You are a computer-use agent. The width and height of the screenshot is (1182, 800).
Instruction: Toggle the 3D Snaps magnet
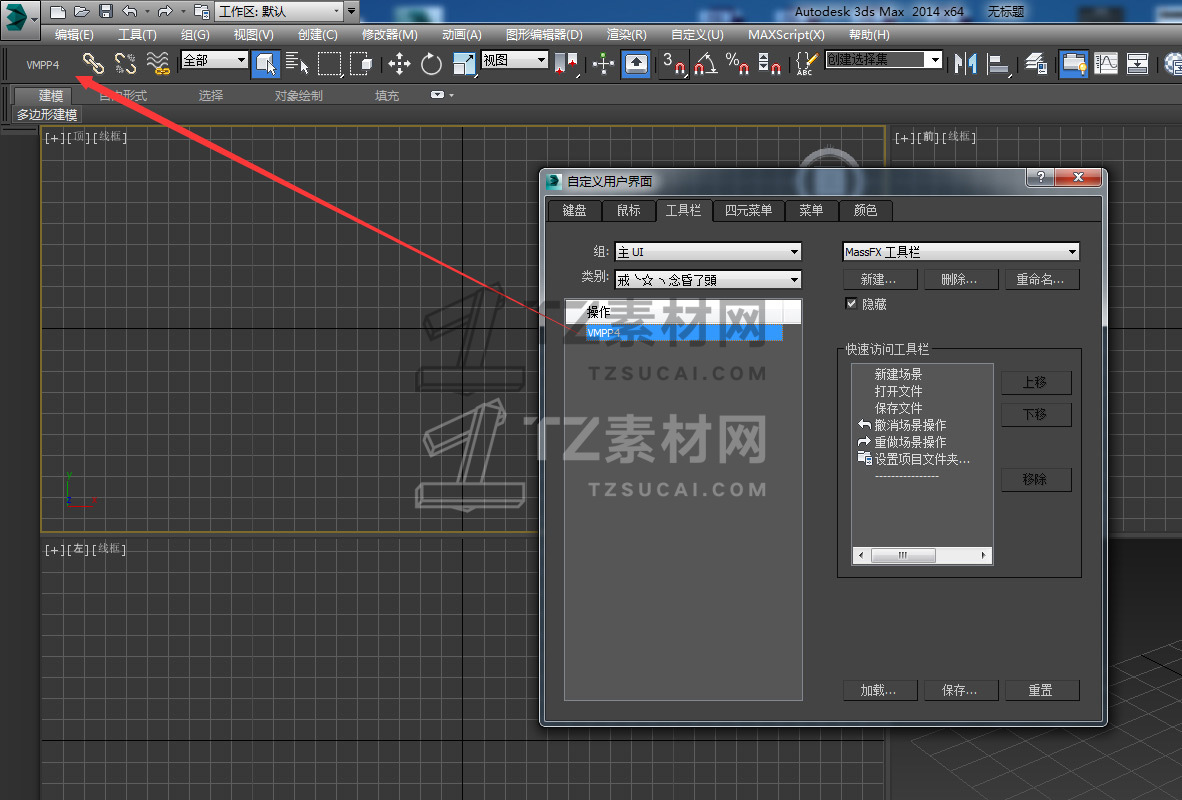pyautogui.click(x=673, y=64)
